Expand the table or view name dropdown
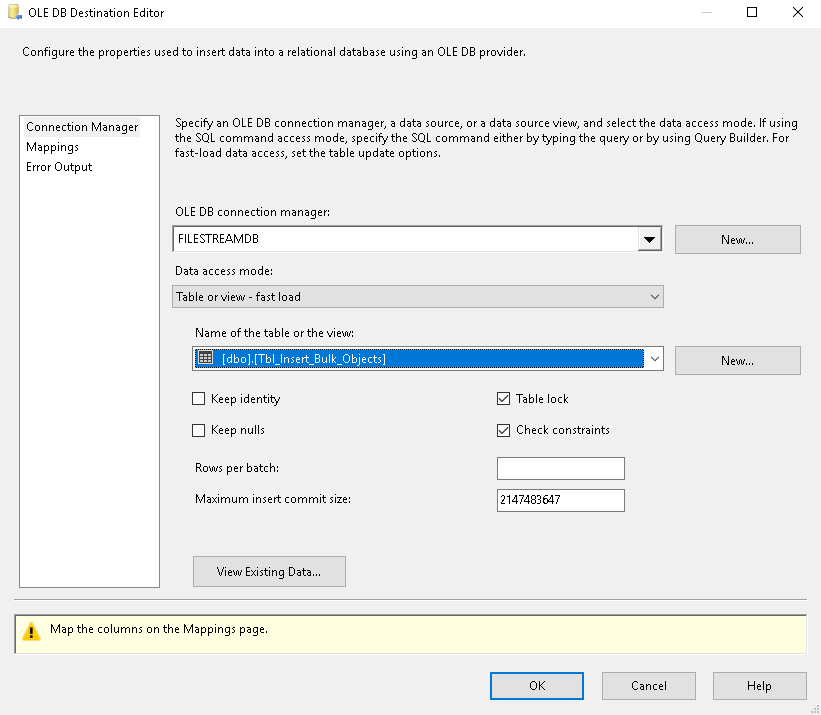821x715 pixels. point(654,359)
